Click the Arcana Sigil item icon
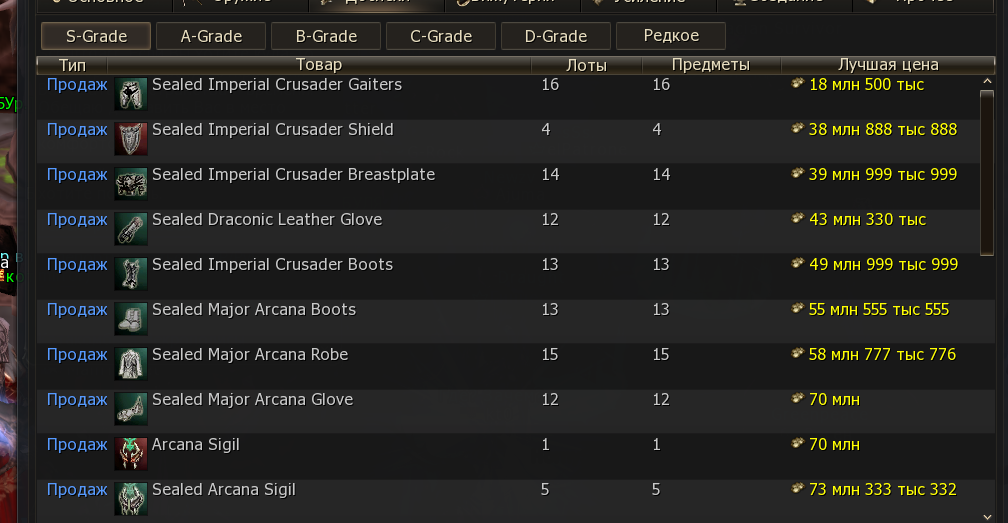Screen dimensions: 1008x523 pyautogui.click(x=131, y=453)
